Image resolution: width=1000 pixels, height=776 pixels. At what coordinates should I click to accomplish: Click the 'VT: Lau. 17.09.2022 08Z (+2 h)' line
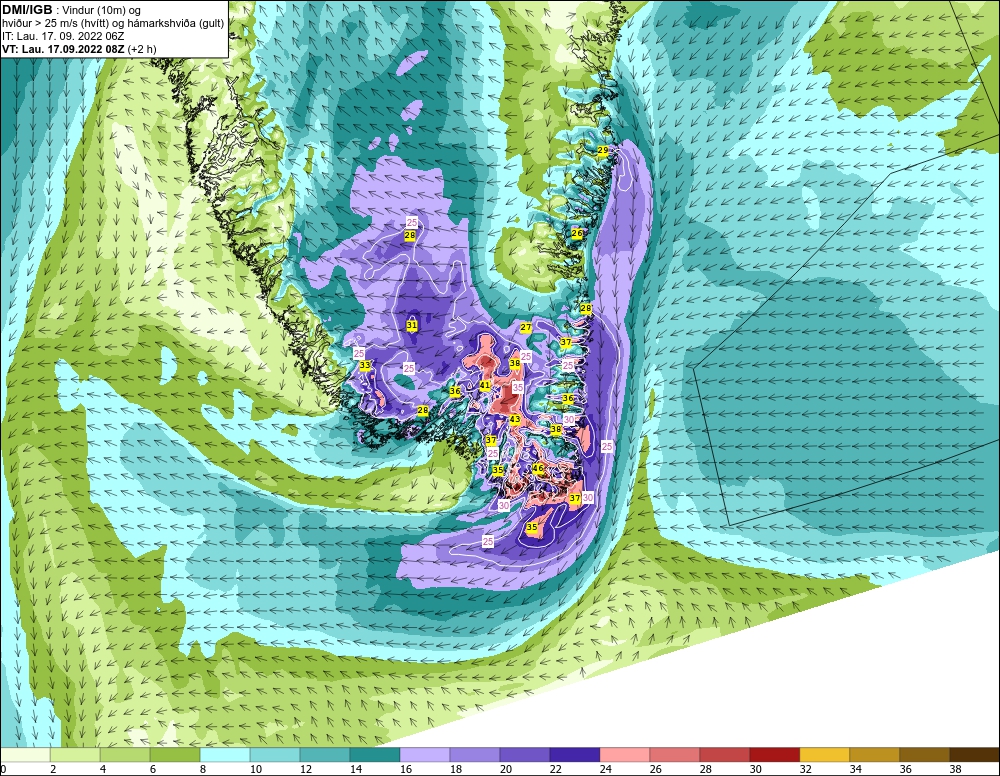[x=79, y=49]
